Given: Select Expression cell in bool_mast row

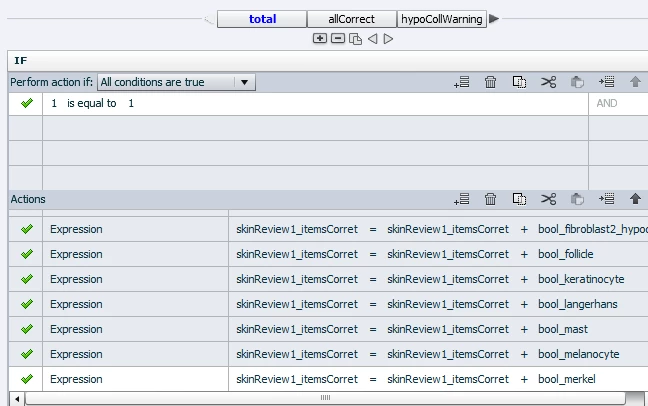Looking at the screenshot, I should (x=136, y=329).
